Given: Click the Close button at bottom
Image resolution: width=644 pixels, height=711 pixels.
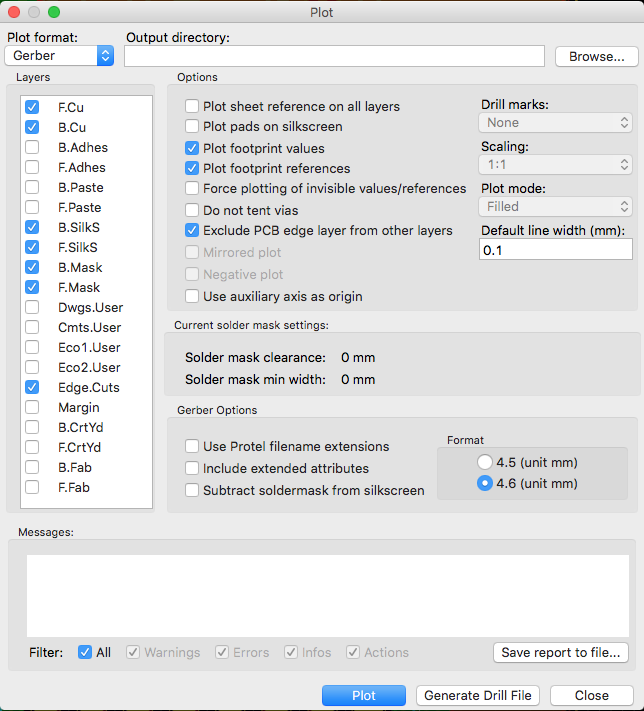Looking at the screenshot, I should (x=591, y=695).
